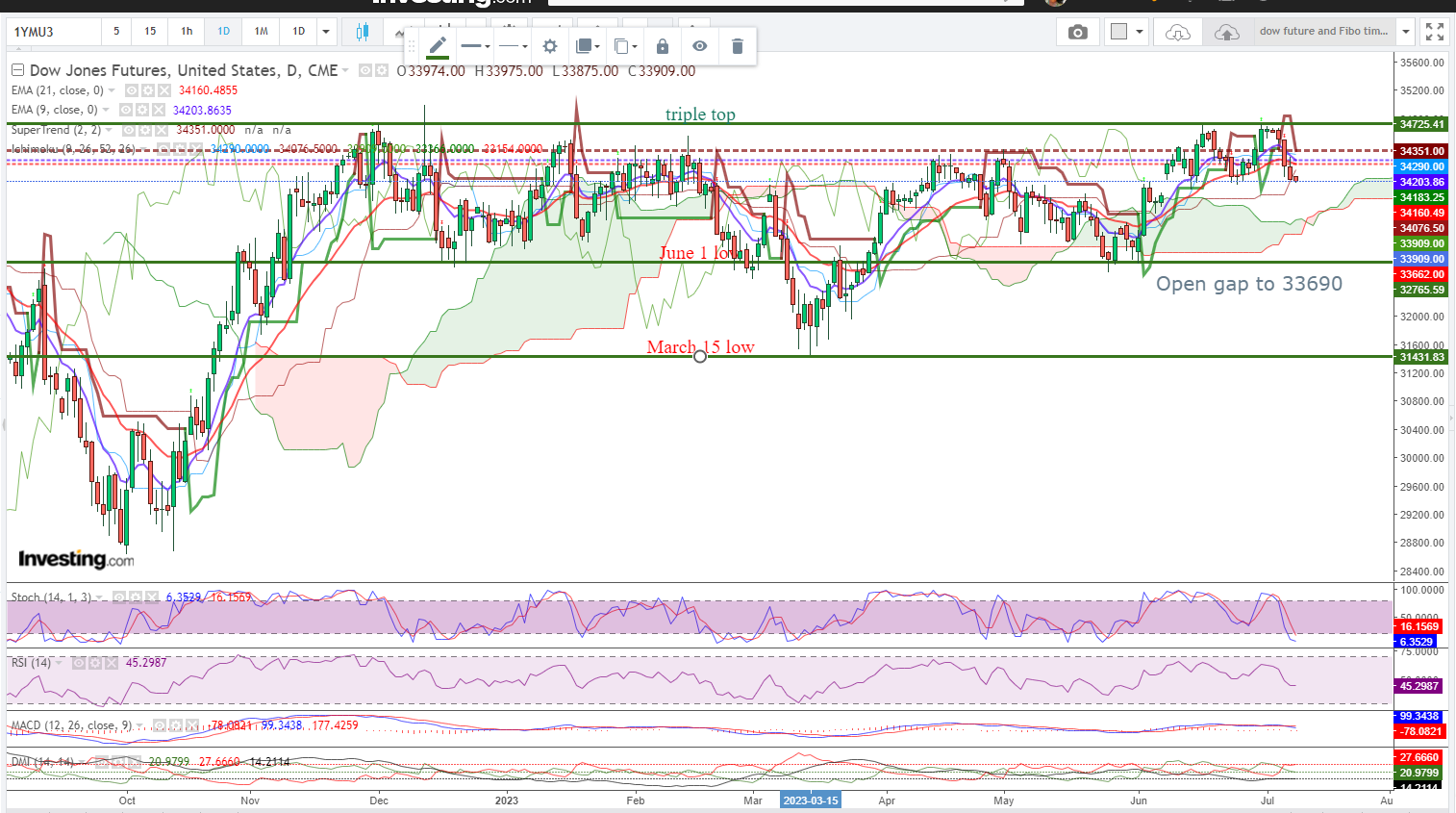
Task: Select the 'triple top' text annotation
Action: (x=700, y=114)
